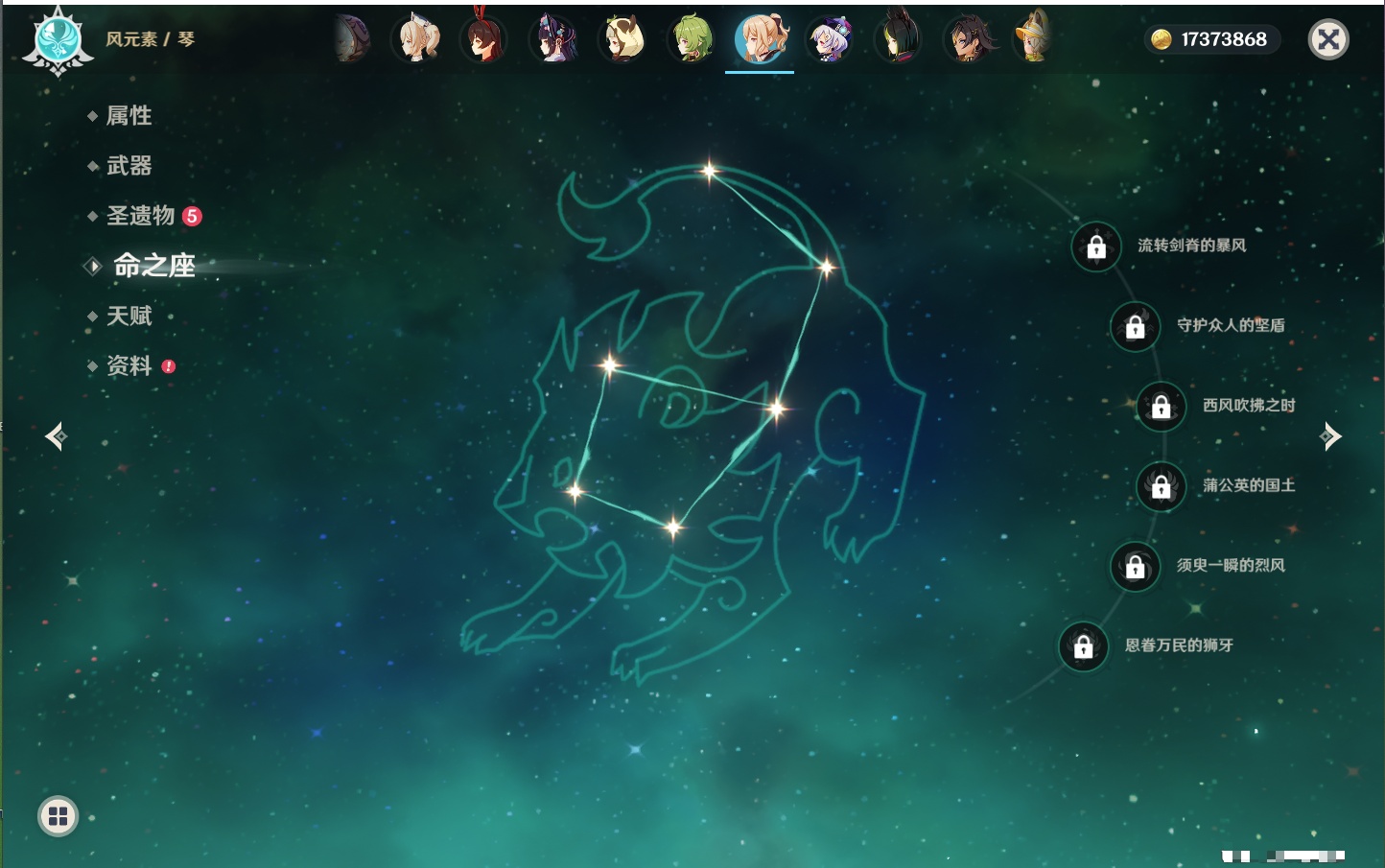Open the grid menu button at bottom left
This screenshot has height=868, width=1385.
(x=58, y=817)
